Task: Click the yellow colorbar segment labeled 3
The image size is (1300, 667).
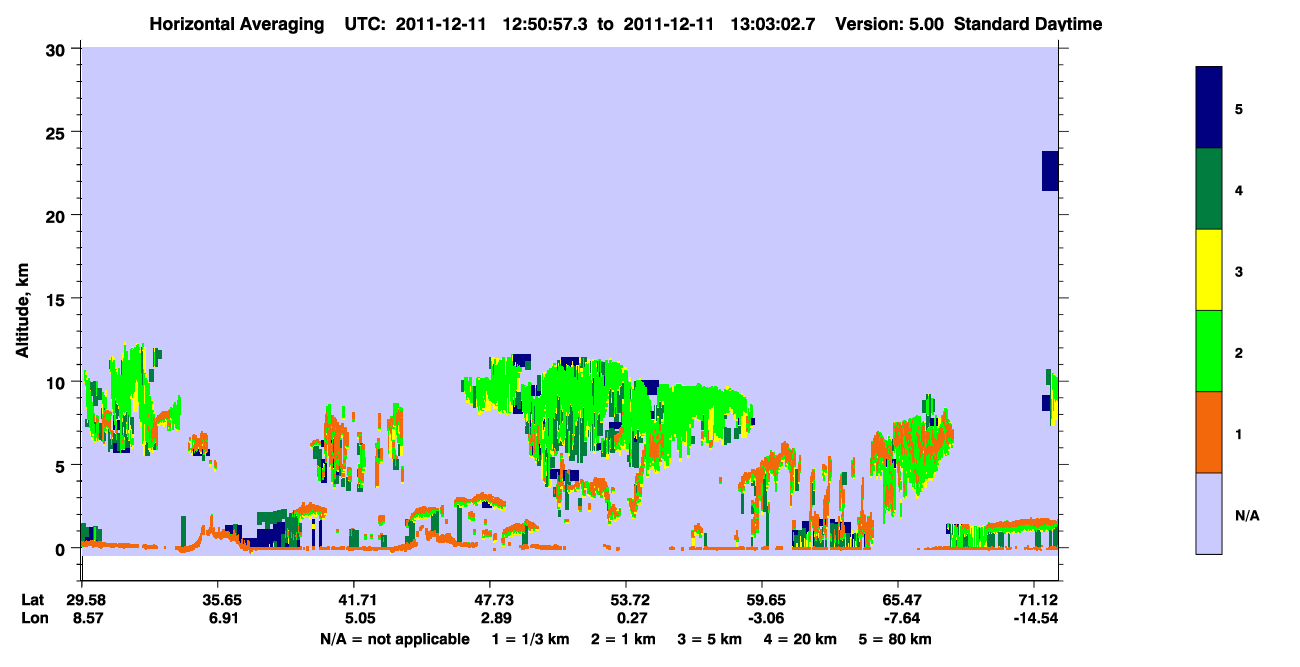Action: tap(1209, 270)
